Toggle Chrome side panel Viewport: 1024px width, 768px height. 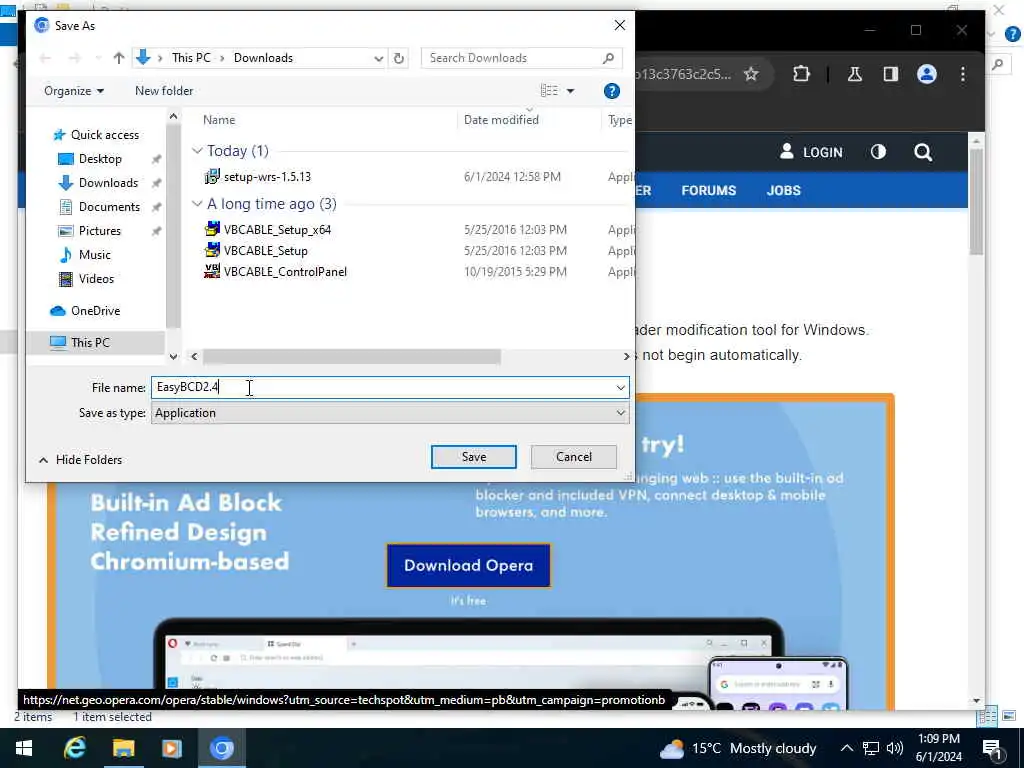tap(891, 74)
